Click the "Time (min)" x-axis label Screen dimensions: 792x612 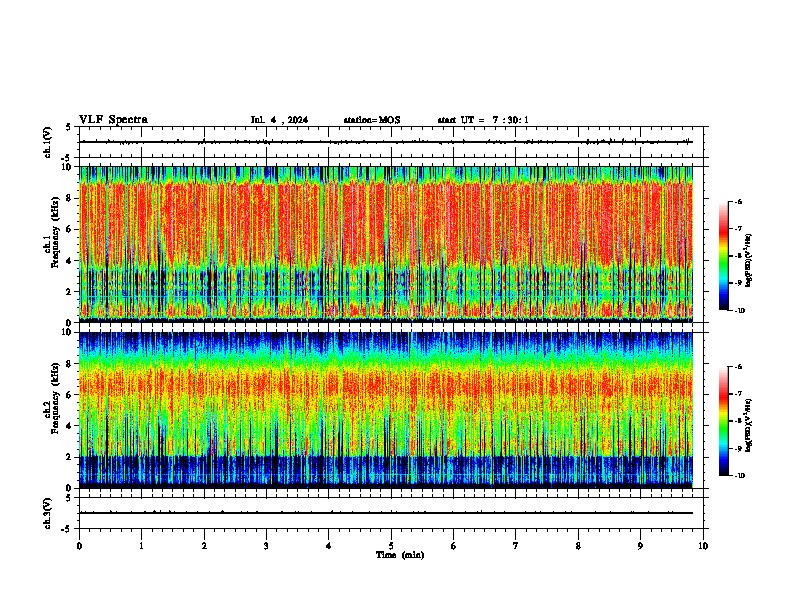pos(400,555)
